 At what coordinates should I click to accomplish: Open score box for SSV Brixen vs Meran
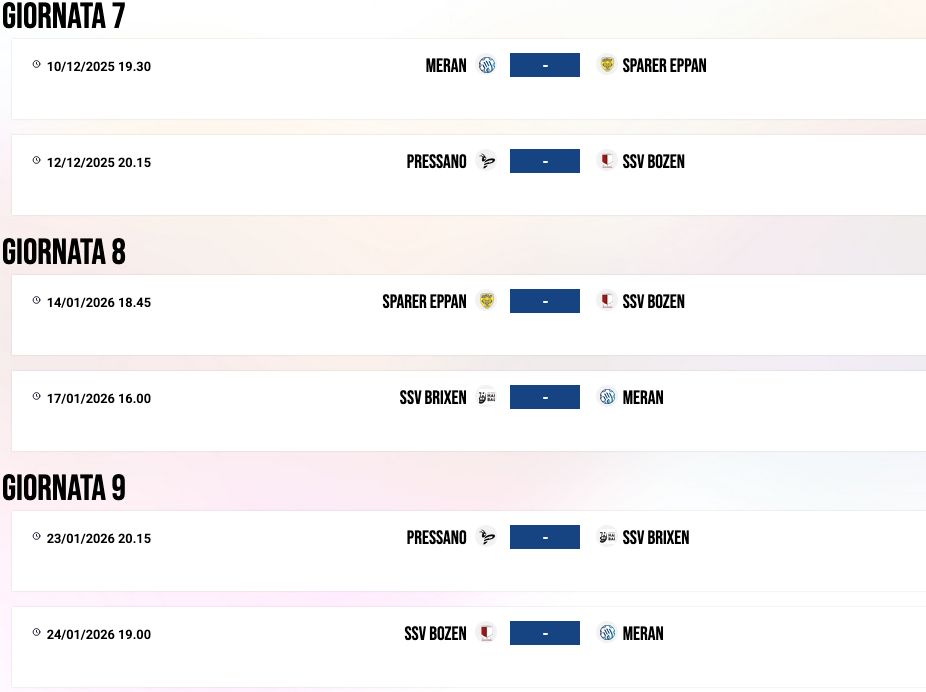(545, 397)
